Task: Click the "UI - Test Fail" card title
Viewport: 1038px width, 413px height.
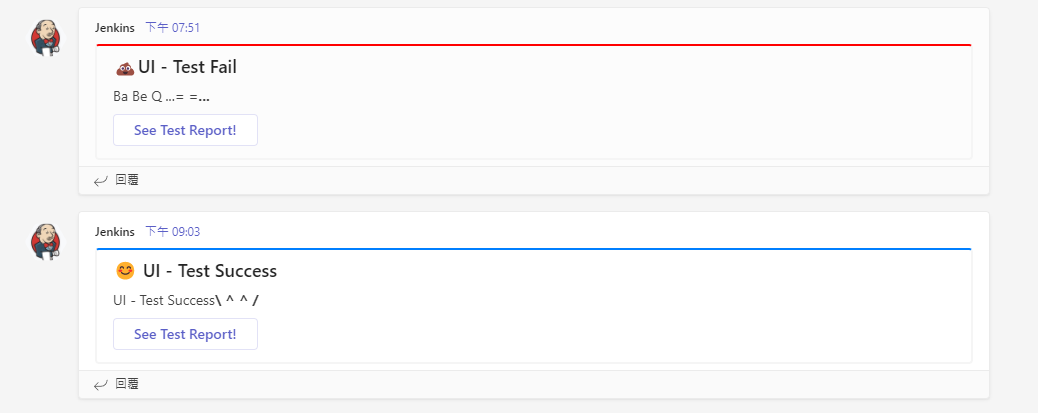Action: click(187, 67)
